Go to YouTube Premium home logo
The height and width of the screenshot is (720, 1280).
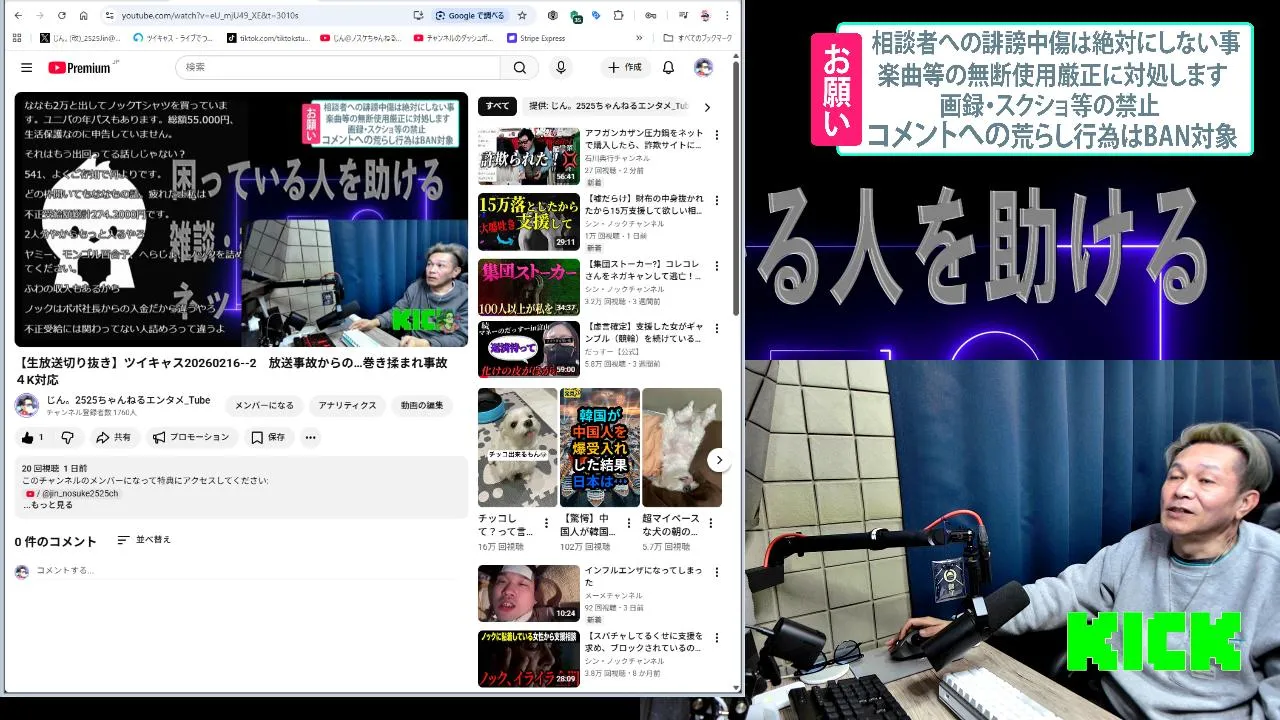pos(80,67)
